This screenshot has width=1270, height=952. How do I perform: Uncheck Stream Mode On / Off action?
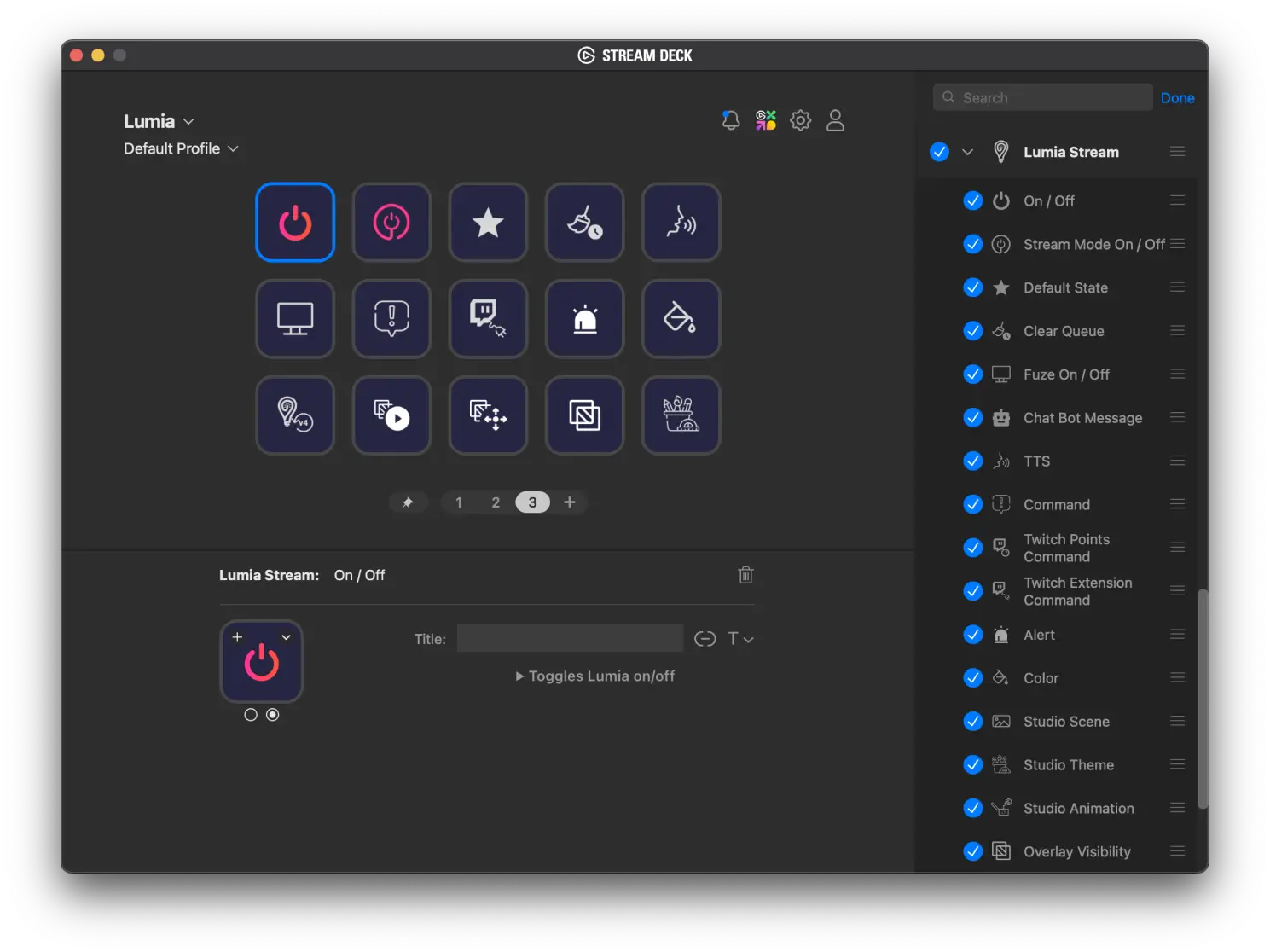tap(972, 244)
